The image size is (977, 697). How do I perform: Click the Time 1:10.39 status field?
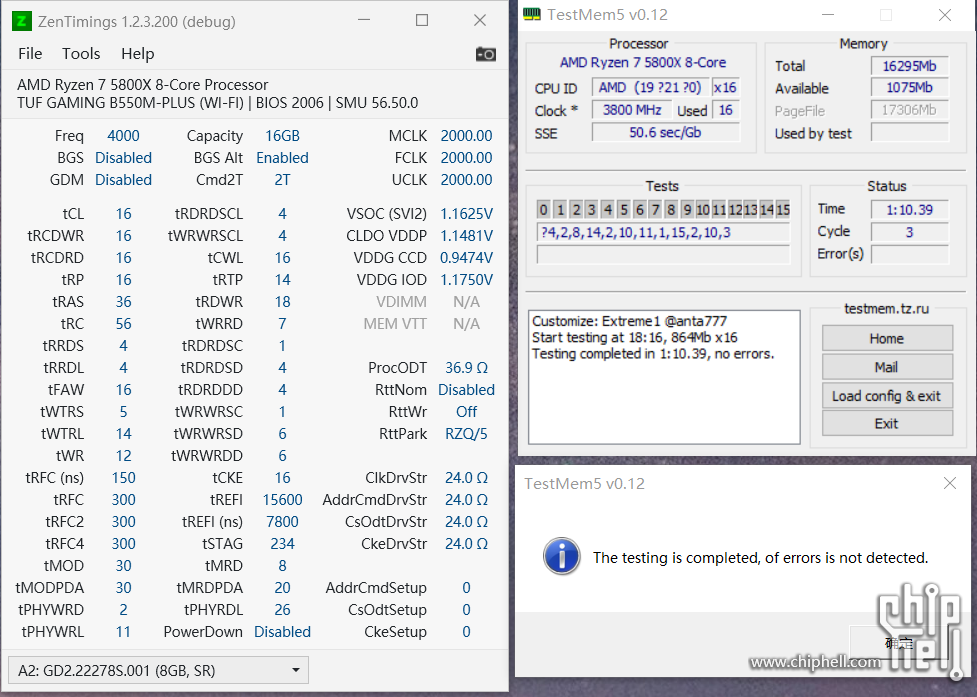tap(910, 209)
